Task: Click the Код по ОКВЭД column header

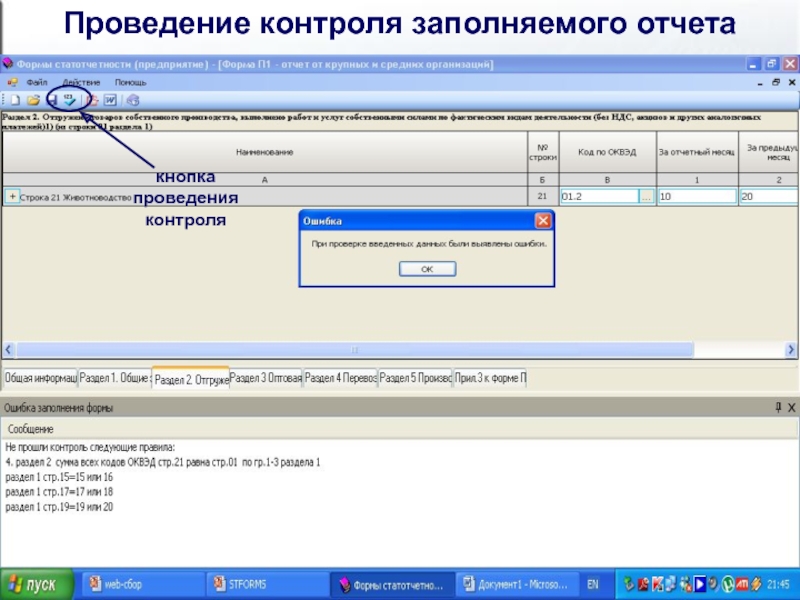Action: click(607, 152)
